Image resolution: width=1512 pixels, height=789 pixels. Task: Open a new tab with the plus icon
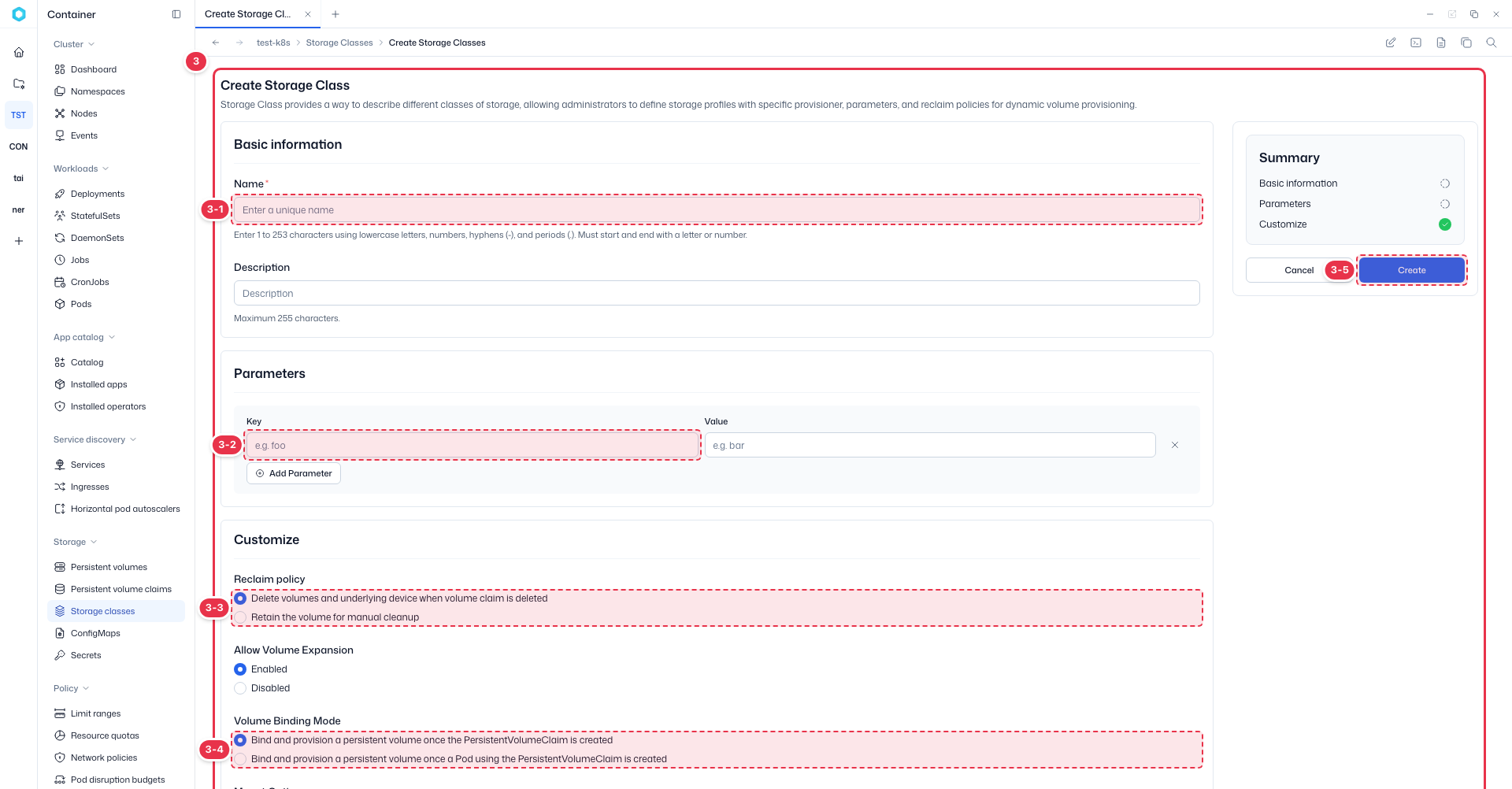pos(335,14)
